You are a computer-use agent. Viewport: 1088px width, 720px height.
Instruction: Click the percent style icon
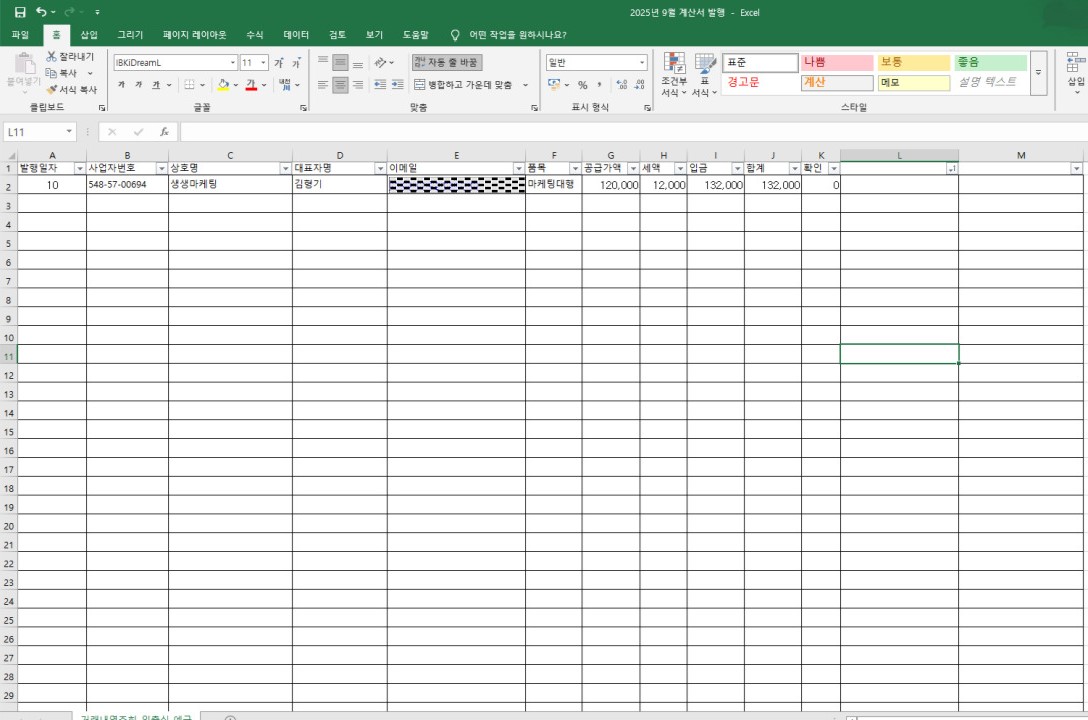click(x=582, y=85)
